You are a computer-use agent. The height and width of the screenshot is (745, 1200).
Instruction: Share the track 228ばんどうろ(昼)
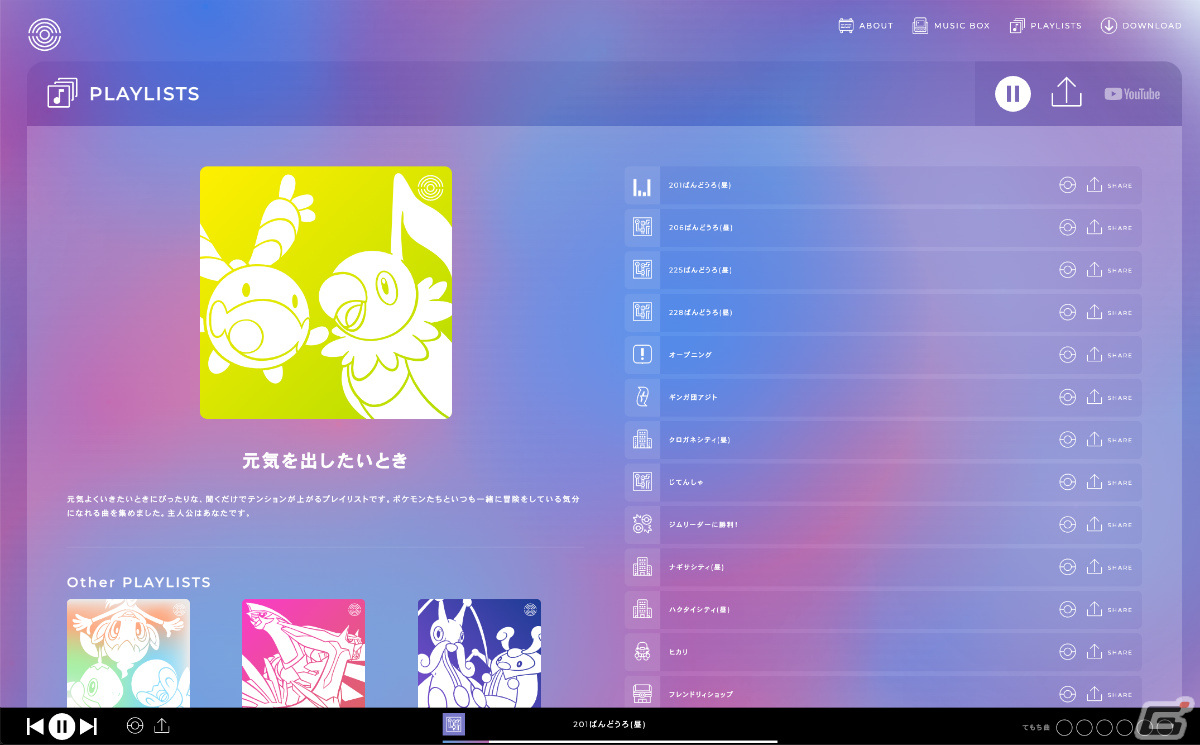pos(1109,313)
